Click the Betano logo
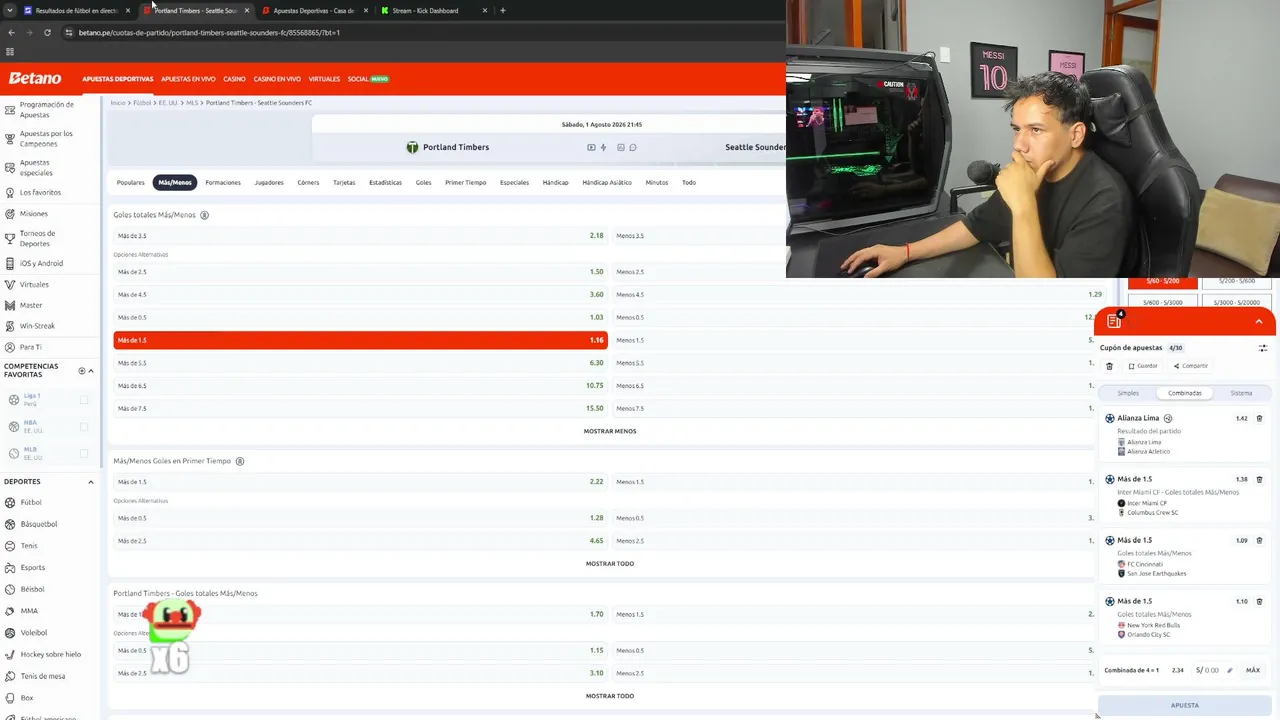This screenshot has height=720, width=1280. [x=35, y=78]
